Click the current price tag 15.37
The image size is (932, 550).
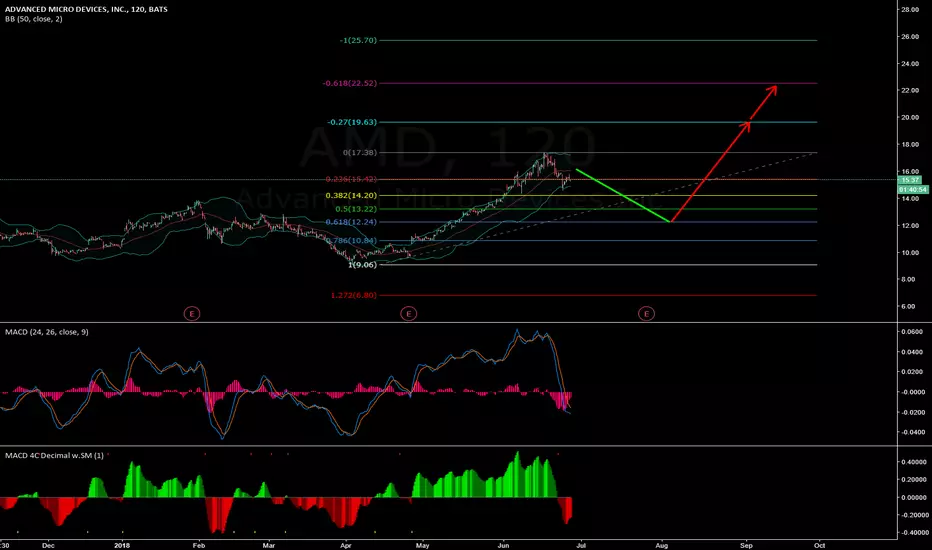pos(912,180)
